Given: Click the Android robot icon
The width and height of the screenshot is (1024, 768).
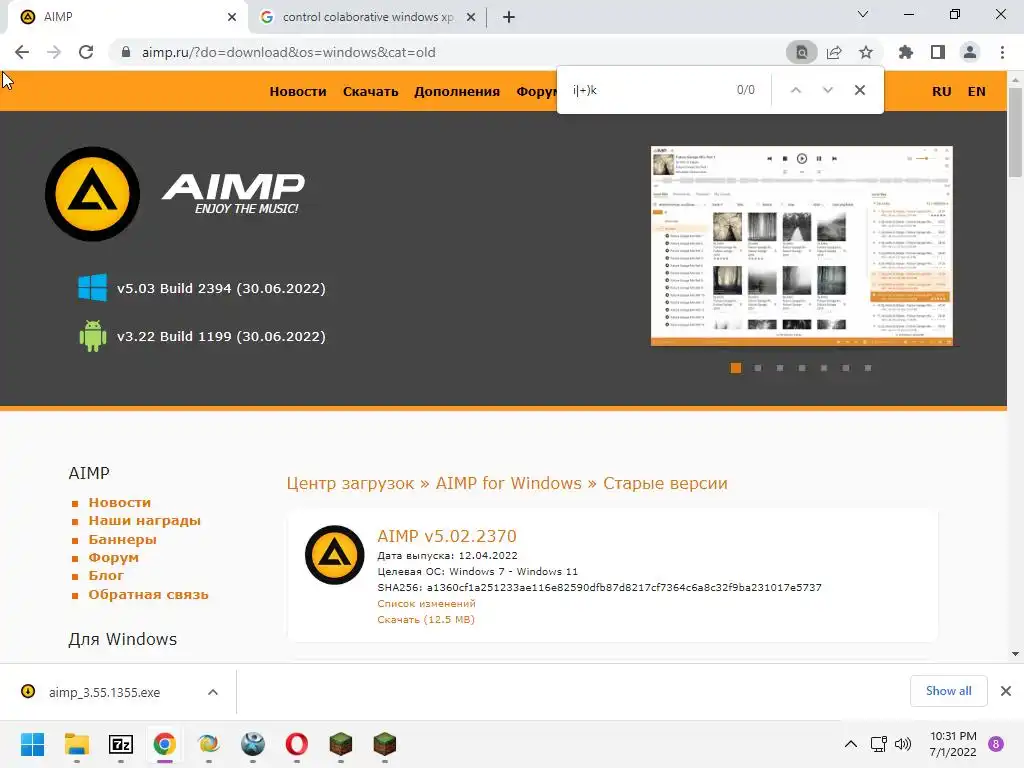Looking at the screenshot, I should click(x=93, y=336).
